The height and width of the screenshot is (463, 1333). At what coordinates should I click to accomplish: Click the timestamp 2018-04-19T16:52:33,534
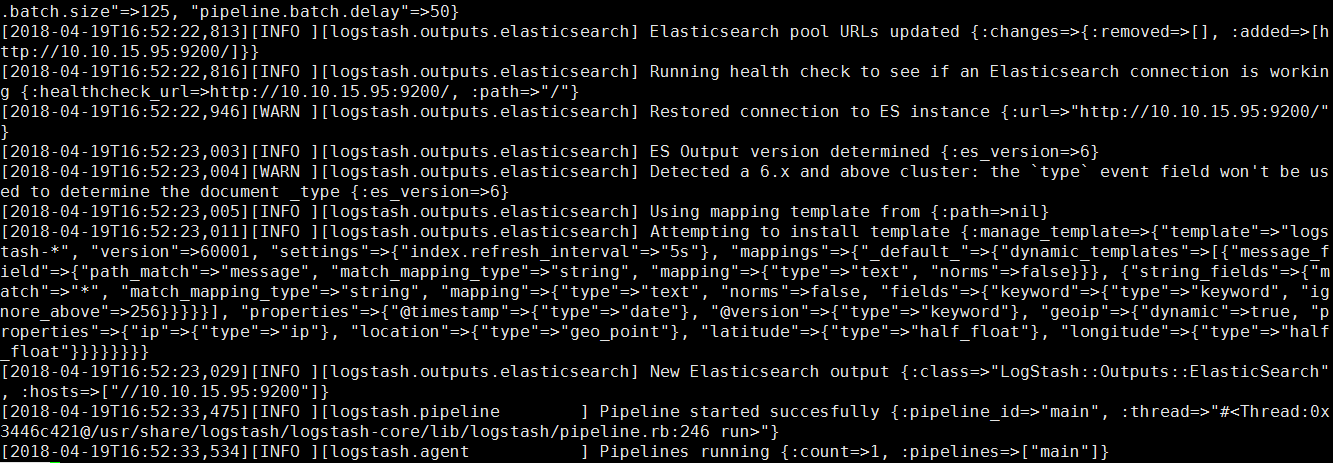125,451
